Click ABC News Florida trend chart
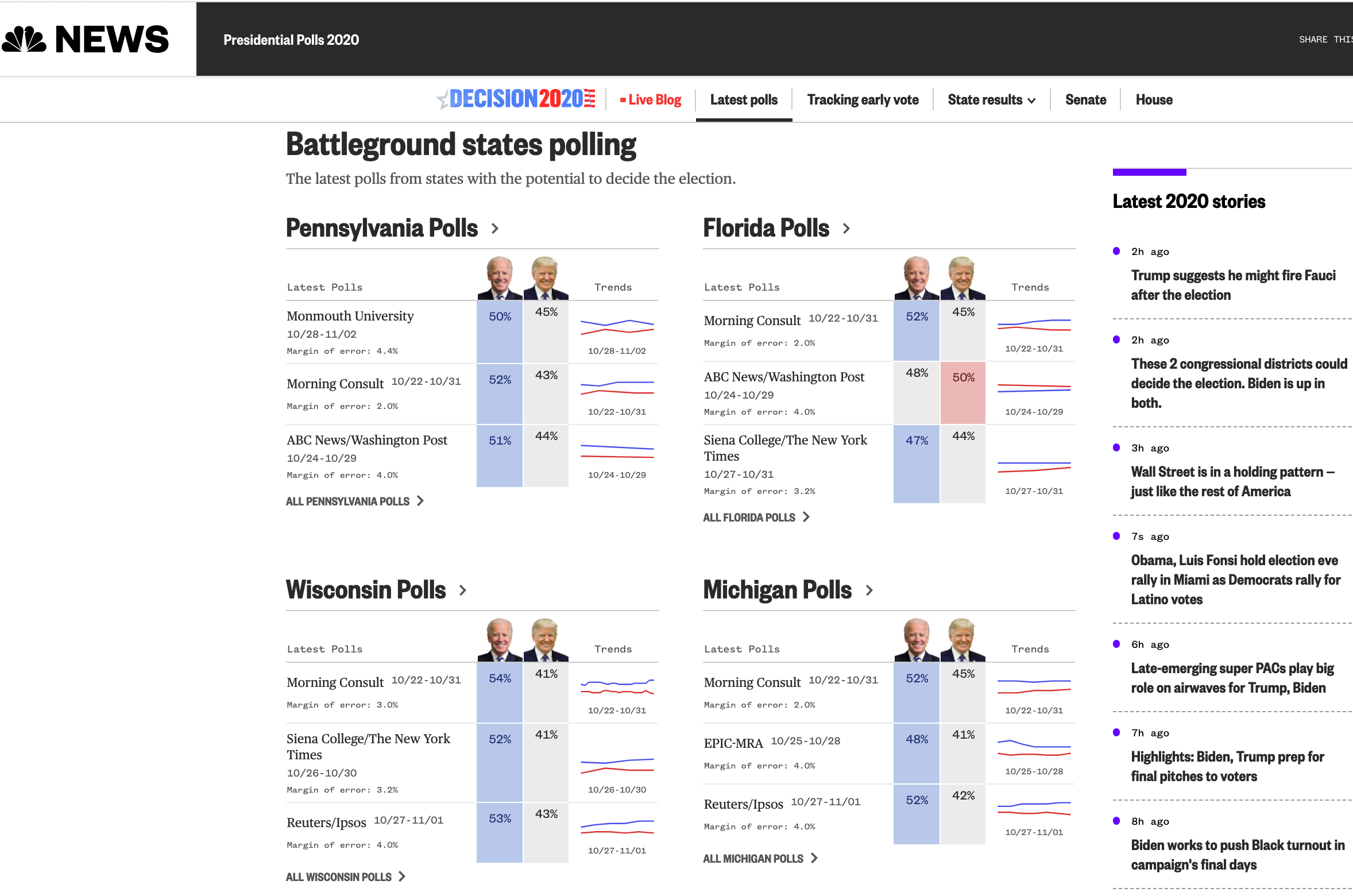1353x896 pixels. 1034,388
